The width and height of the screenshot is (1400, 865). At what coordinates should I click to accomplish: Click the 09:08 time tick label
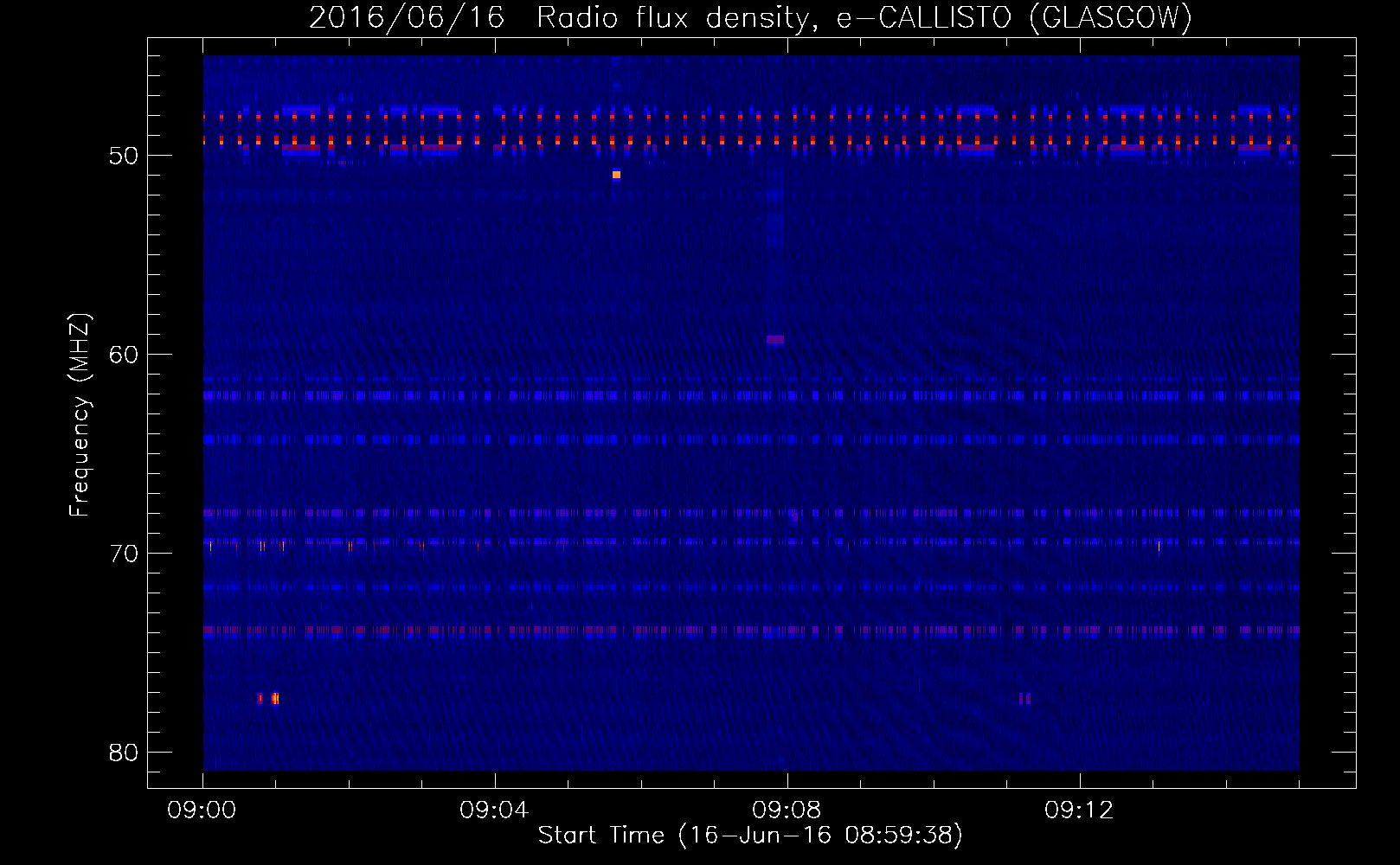click(x=787, y=811)
